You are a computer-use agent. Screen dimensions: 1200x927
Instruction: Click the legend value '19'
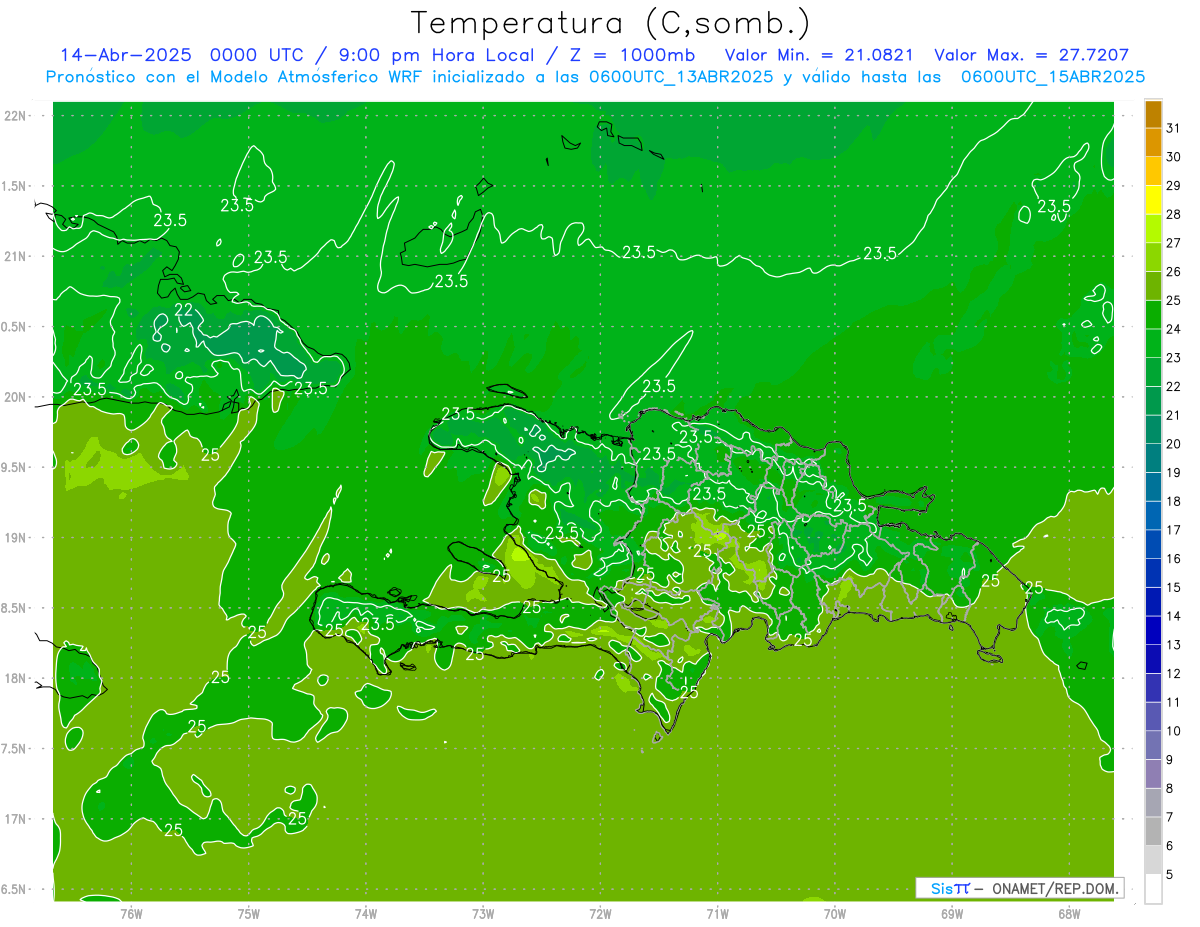pyautogui.click(x=1173, y=472)
